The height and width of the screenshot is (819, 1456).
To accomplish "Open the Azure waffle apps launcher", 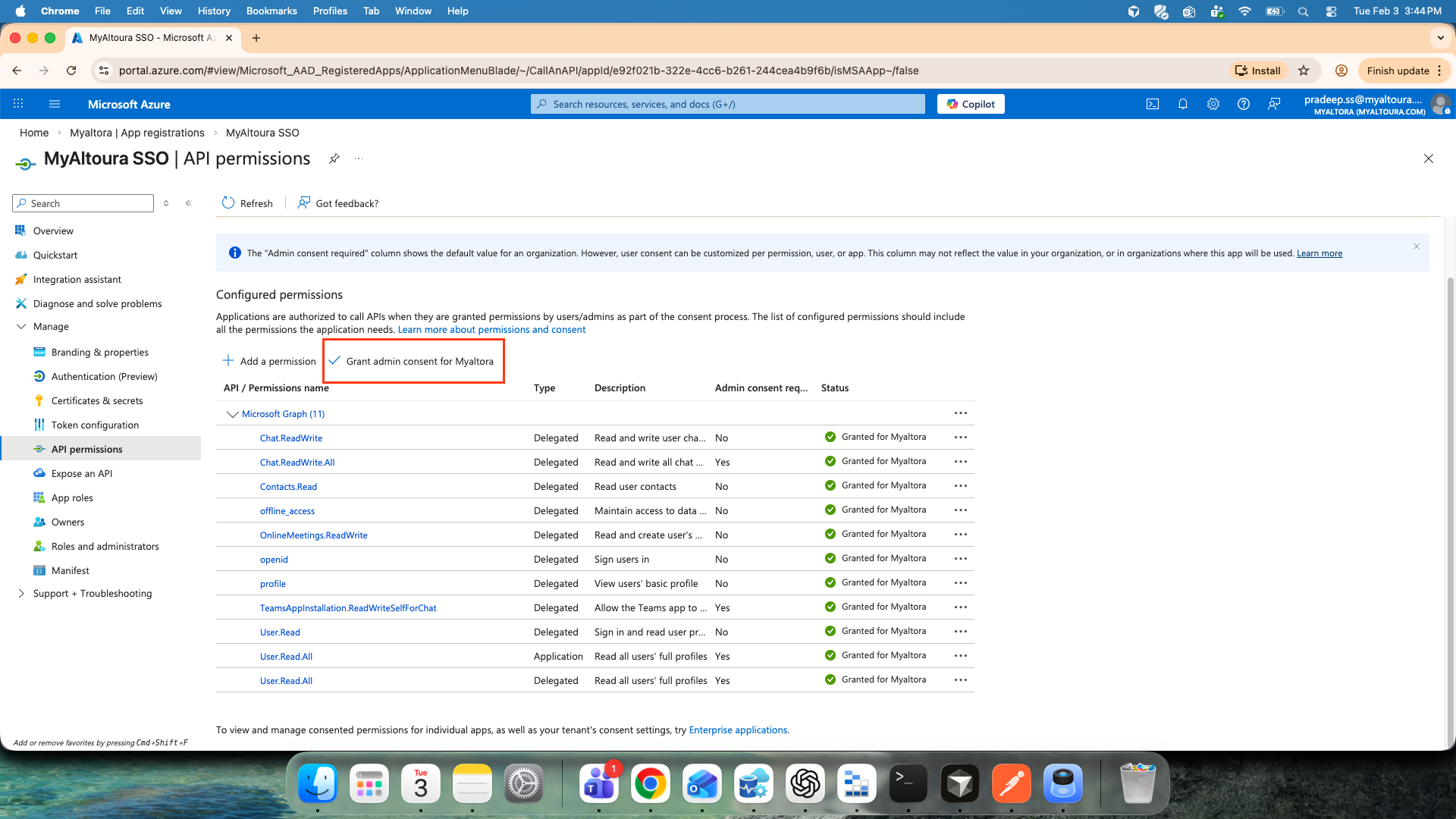I will [x=18, y=104].
